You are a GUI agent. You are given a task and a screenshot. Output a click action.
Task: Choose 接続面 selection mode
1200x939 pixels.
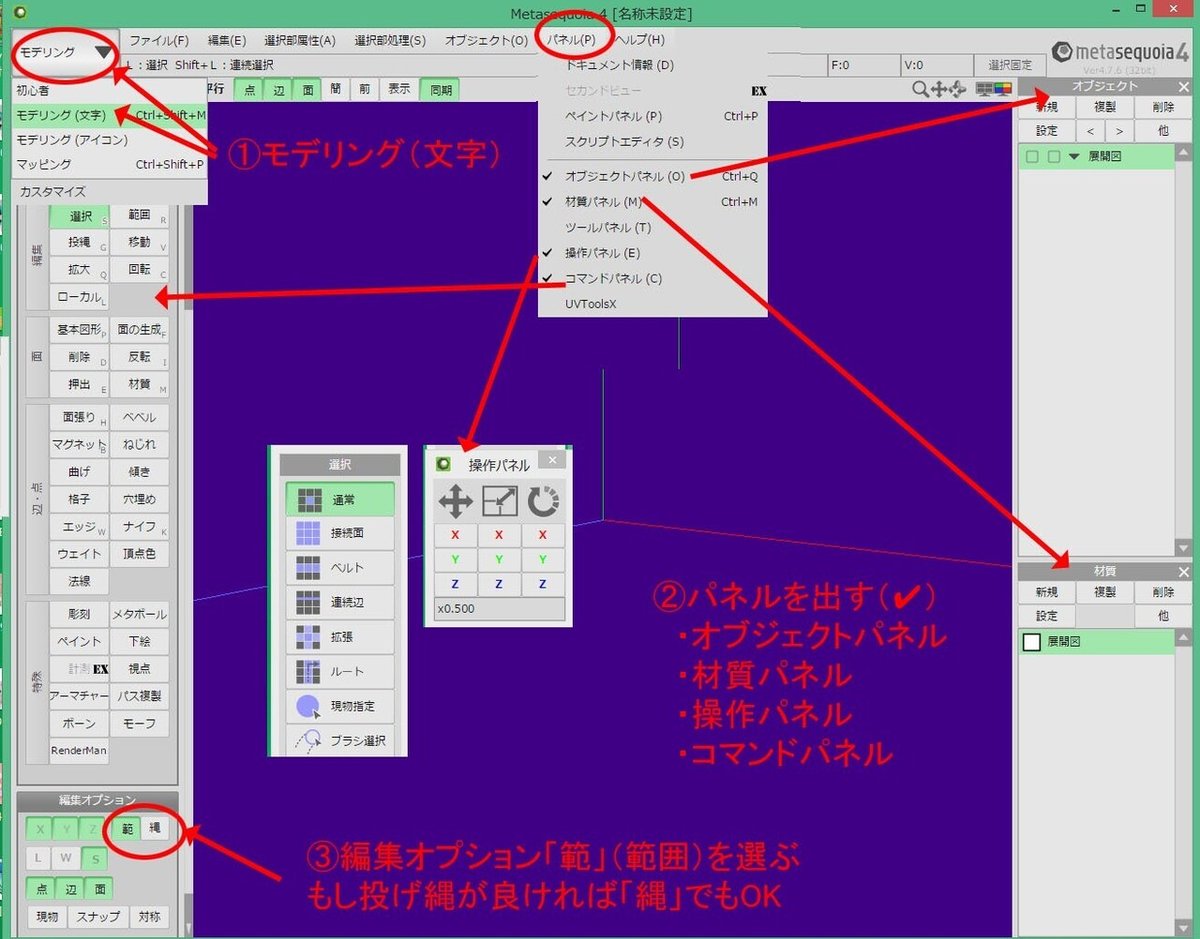[341, 533]
